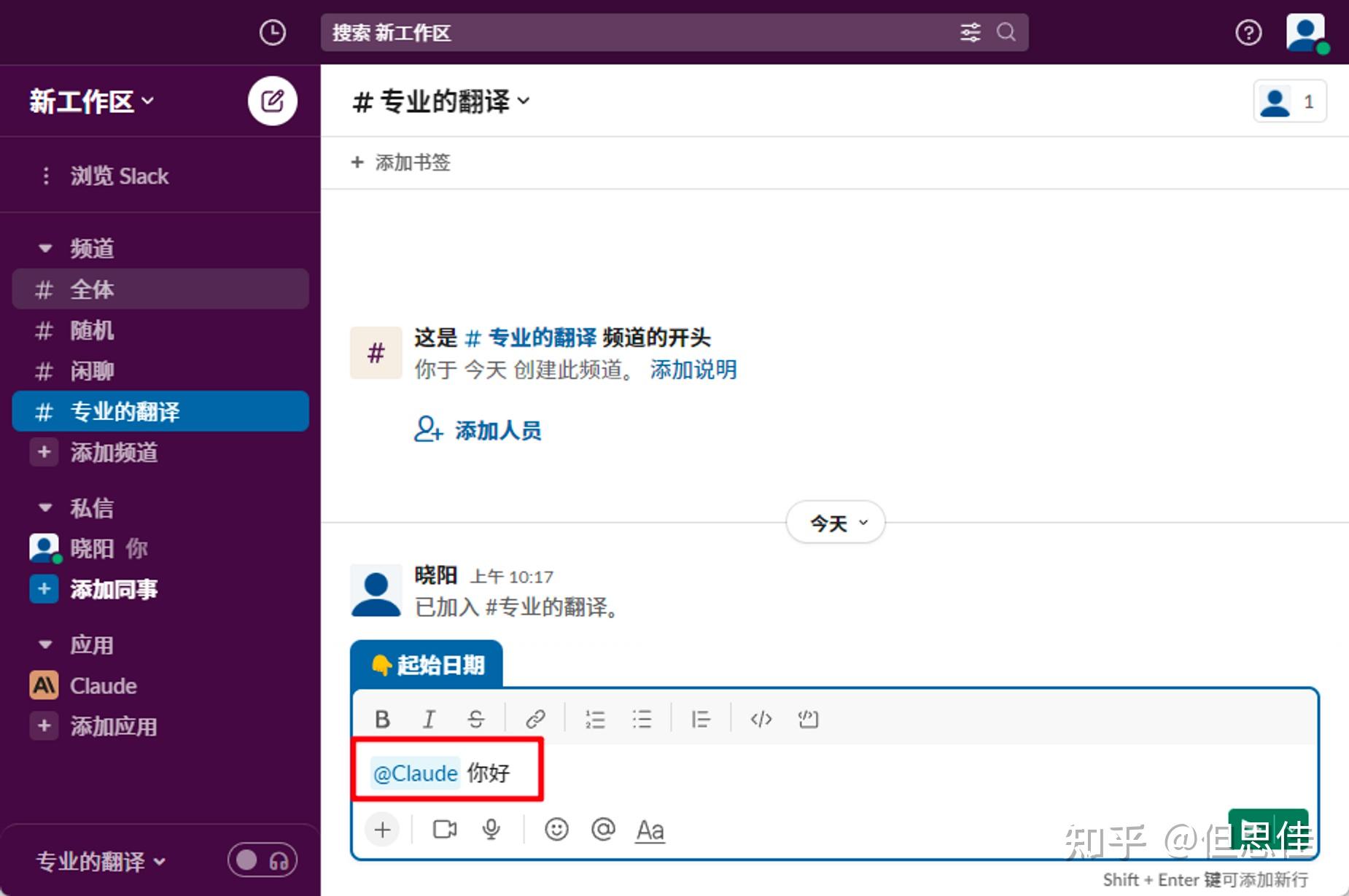Collapse the 应用 section

coord(45,644)
